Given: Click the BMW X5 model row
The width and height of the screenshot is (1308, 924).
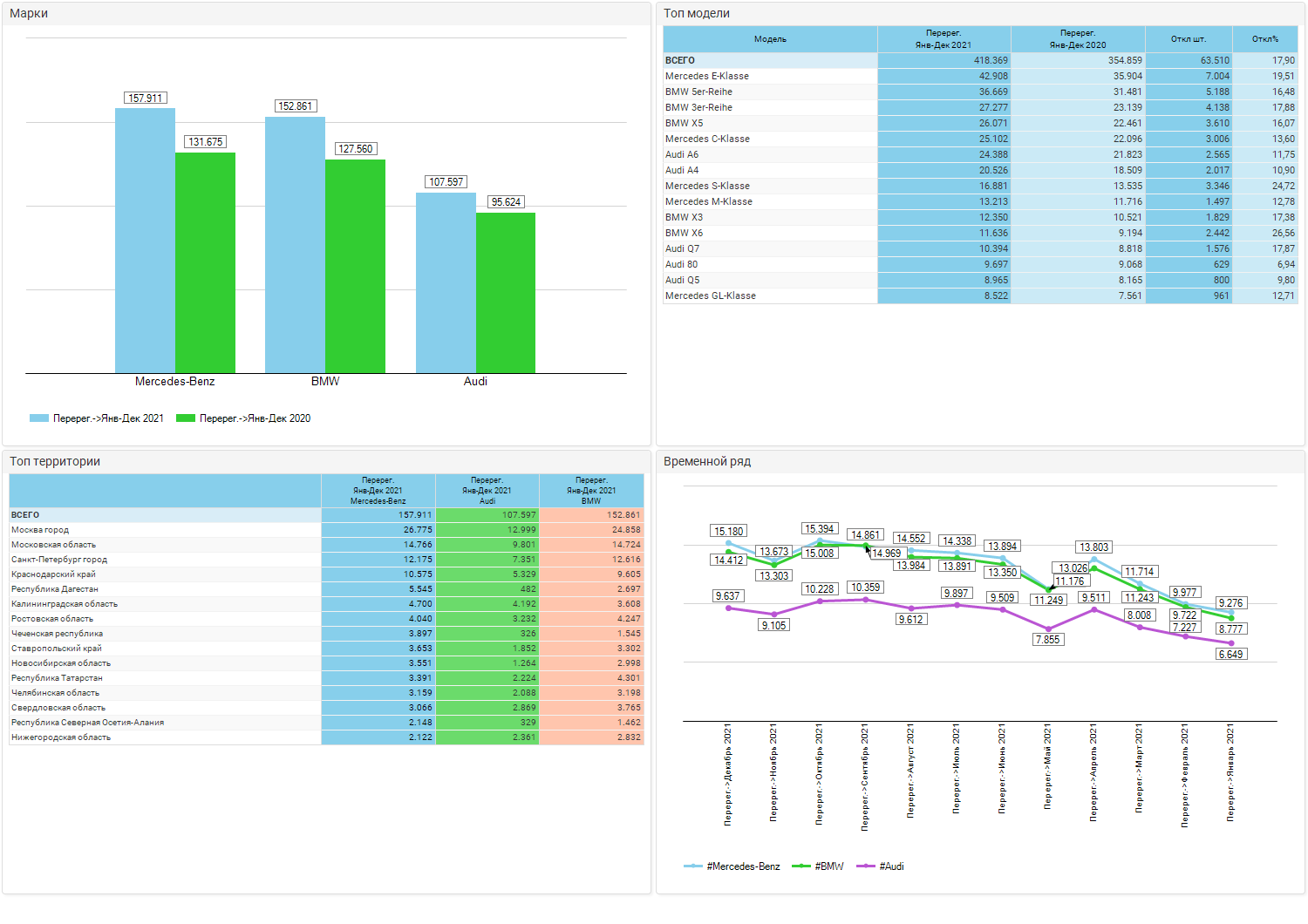Looking at the screenshot, I should pos(980,123).
